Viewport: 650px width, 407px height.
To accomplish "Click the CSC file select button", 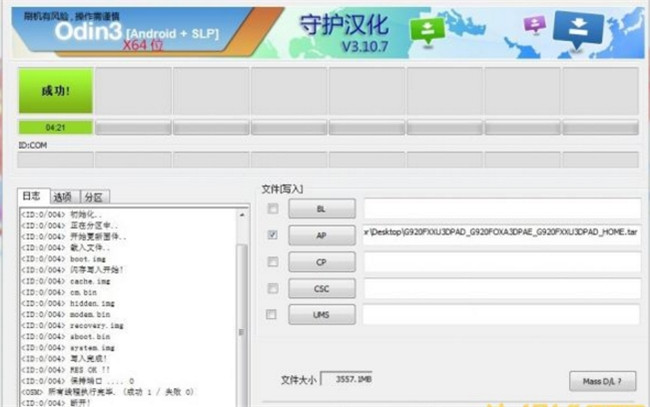I will tap(321, 288).
